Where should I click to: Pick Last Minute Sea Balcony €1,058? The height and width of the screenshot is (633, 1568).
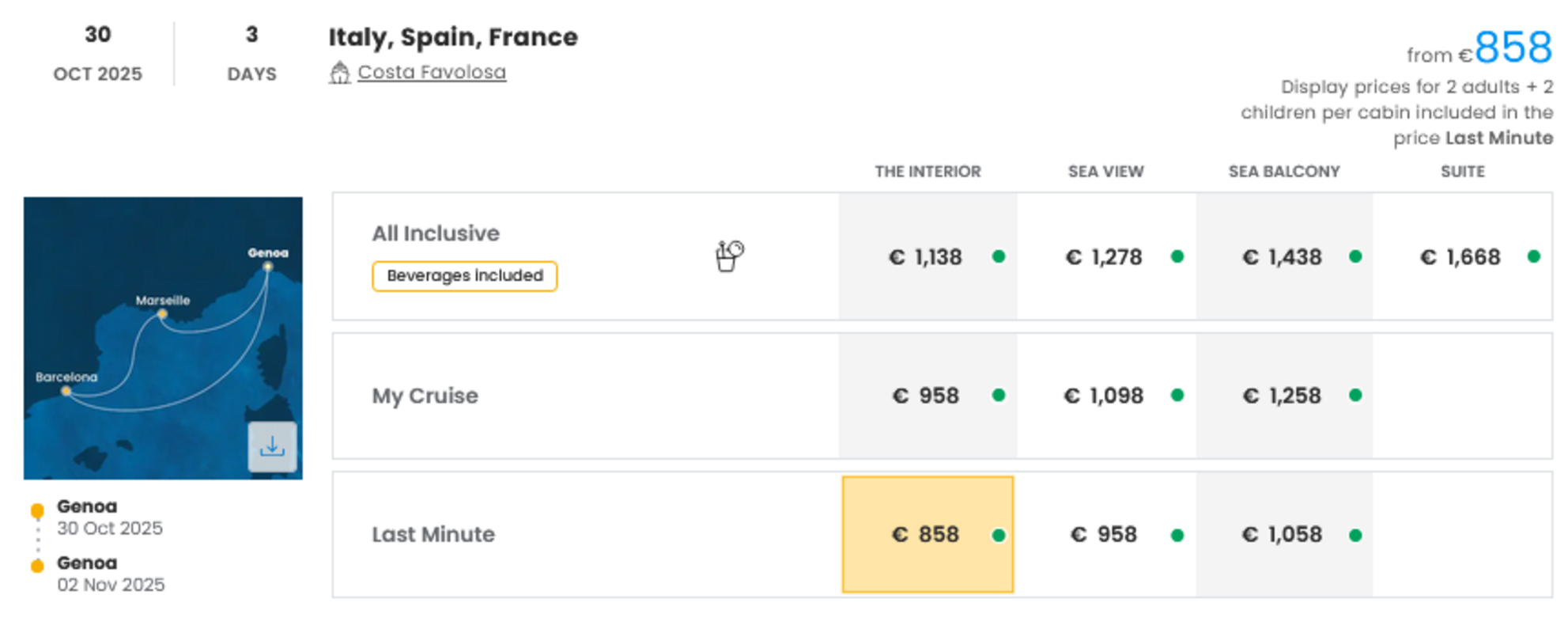1283,535
